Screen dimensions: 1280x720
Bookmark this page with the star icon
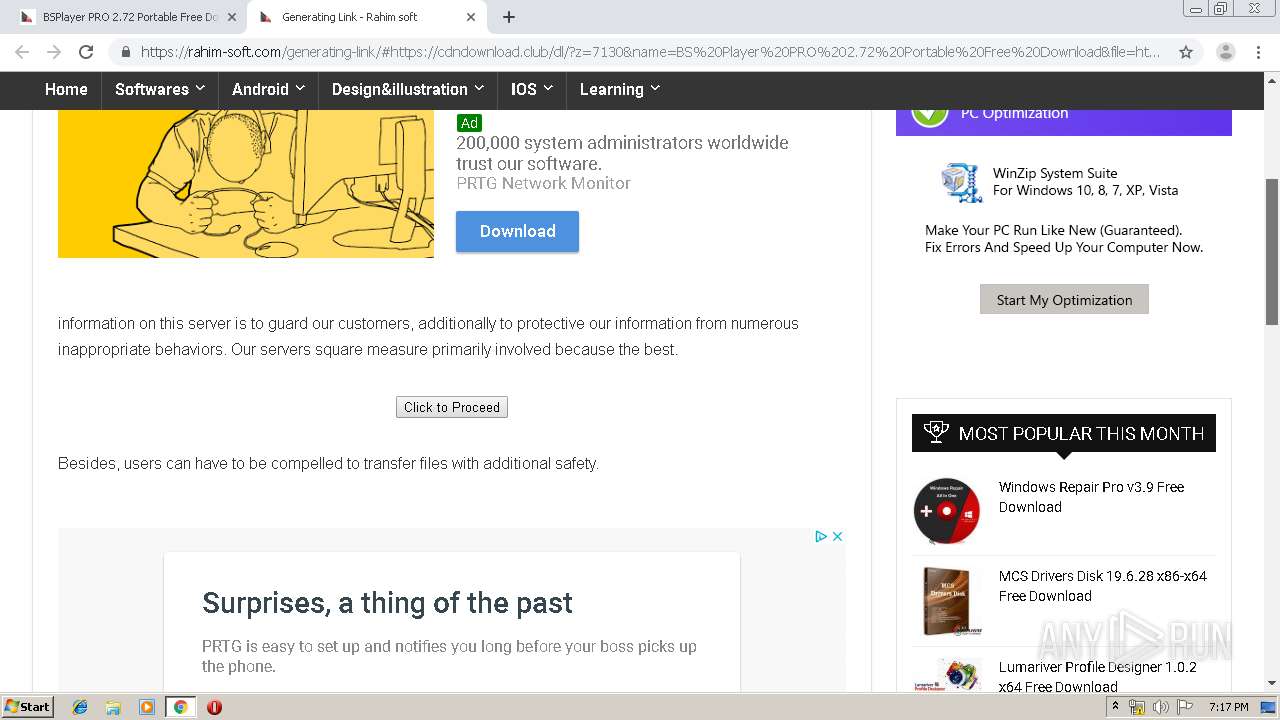coord(1186,52)
